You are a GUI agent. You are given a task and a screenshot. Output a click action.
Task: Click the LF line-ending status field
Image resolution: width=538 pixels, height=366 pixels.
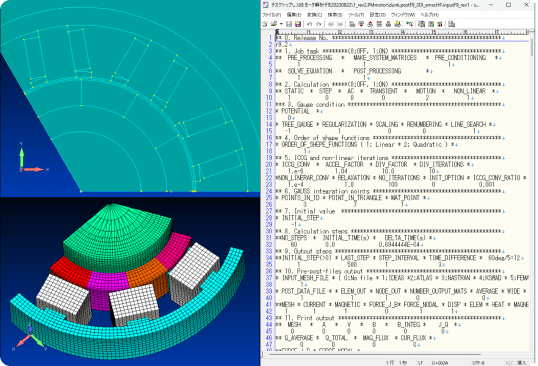(x=421, y=363)
